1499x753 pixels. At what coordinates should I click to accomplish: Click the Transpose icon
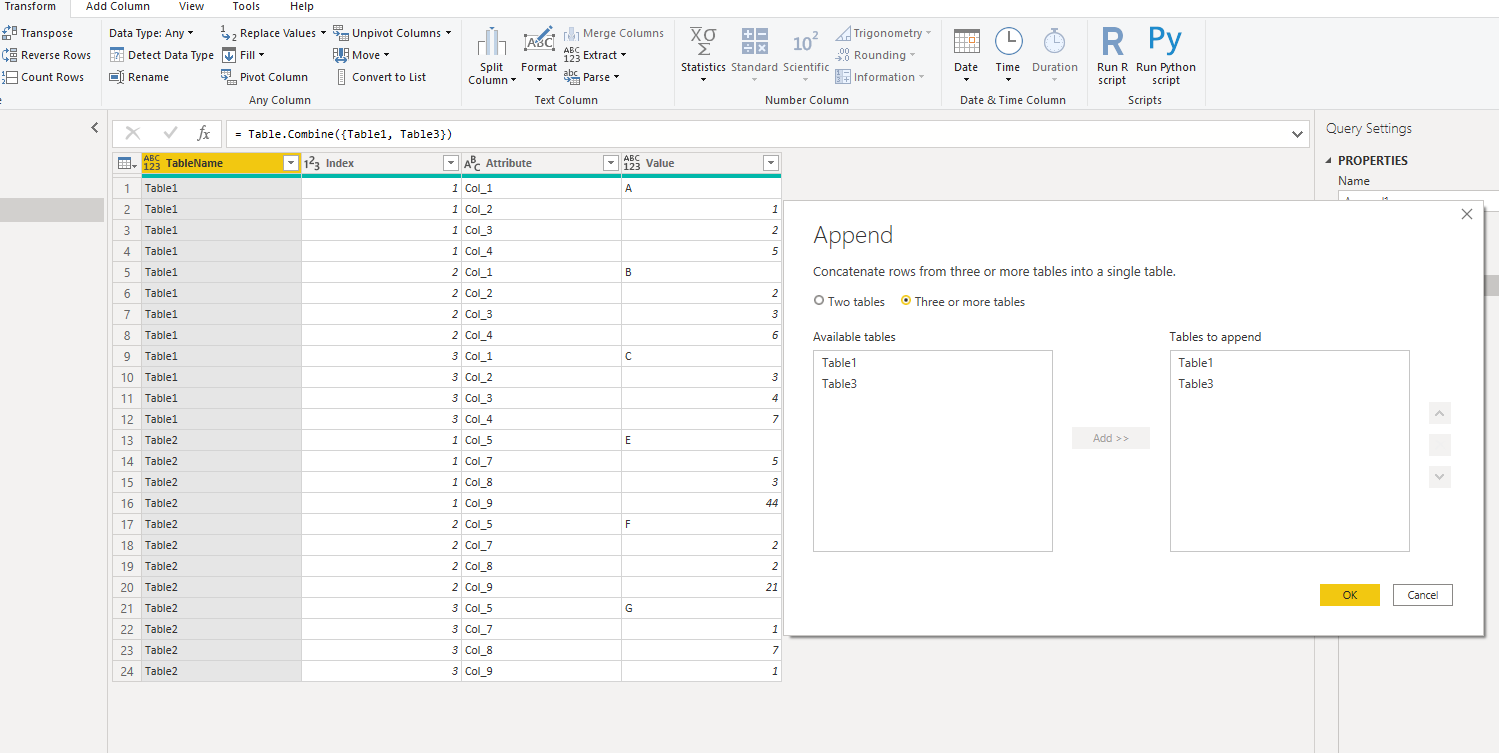coord(9,33)
